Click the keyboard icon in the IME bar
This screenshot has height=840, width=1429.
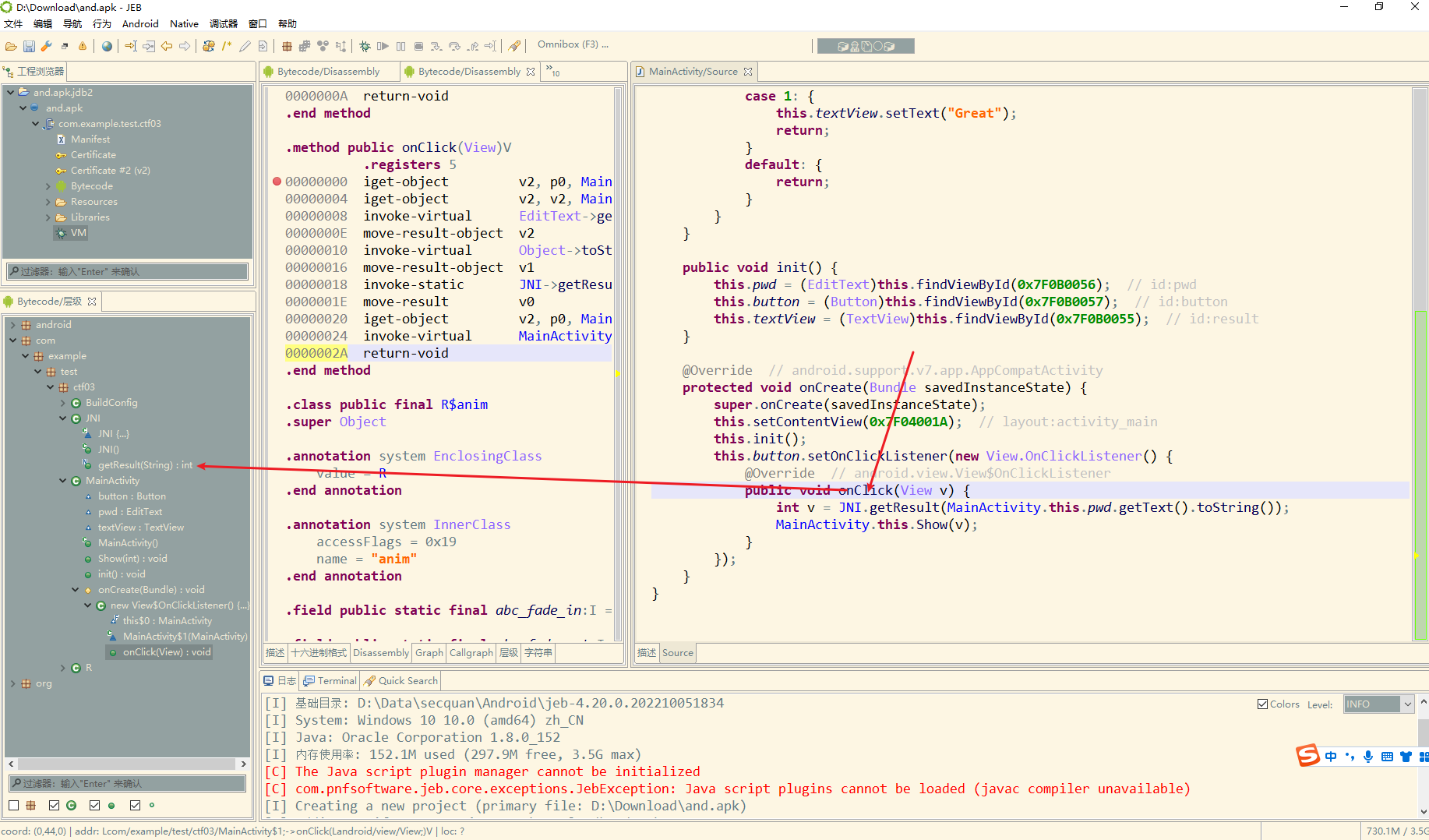[x=1387, y=757]
